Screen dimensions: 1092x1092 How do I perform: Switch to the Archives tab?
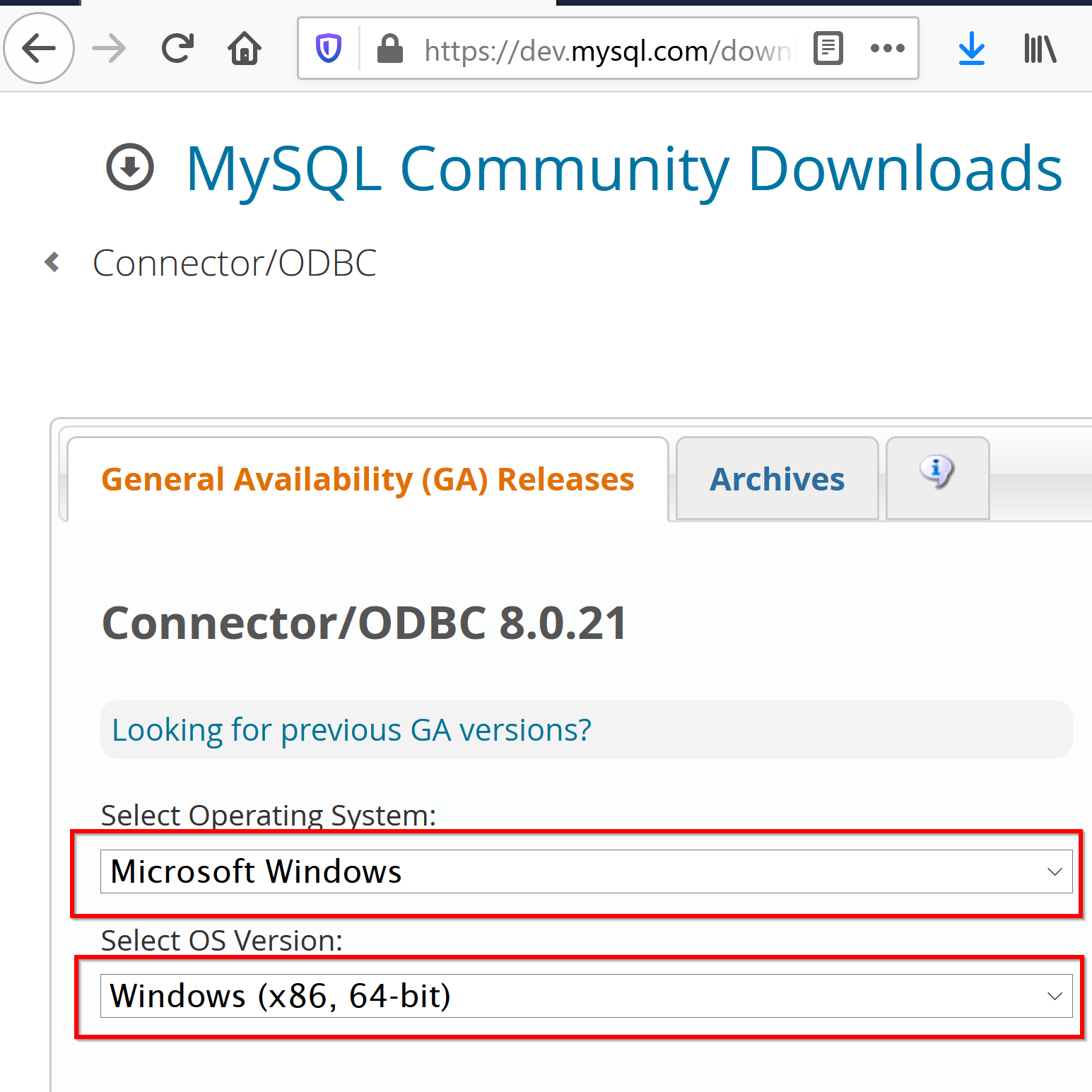point(777,479)
